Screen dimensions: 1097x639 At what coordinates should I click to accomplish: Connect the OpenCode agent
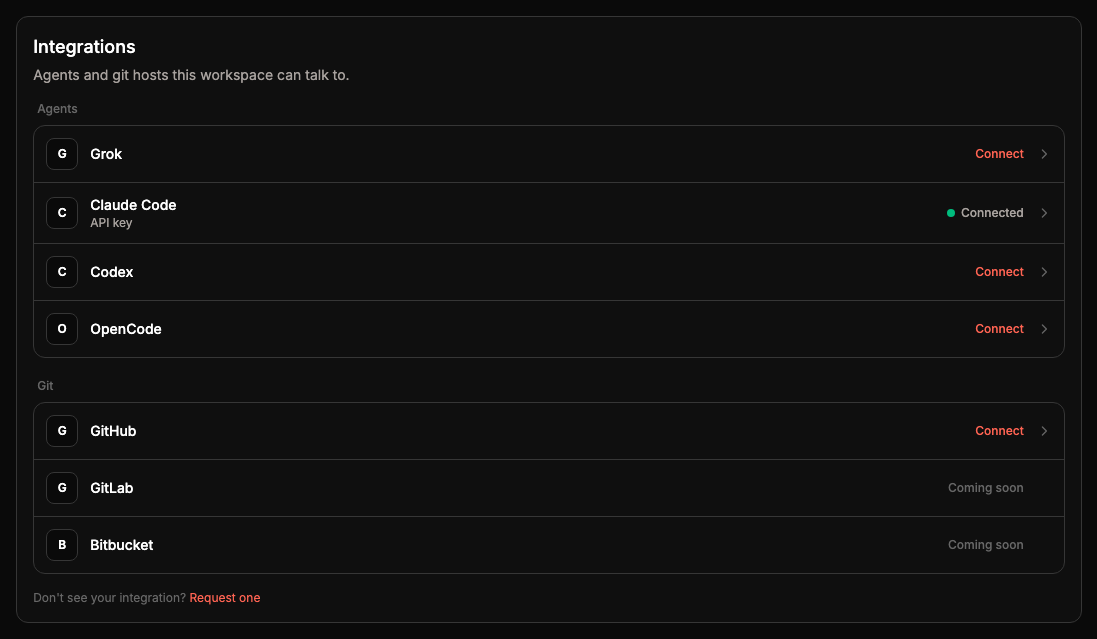point(999,329)
